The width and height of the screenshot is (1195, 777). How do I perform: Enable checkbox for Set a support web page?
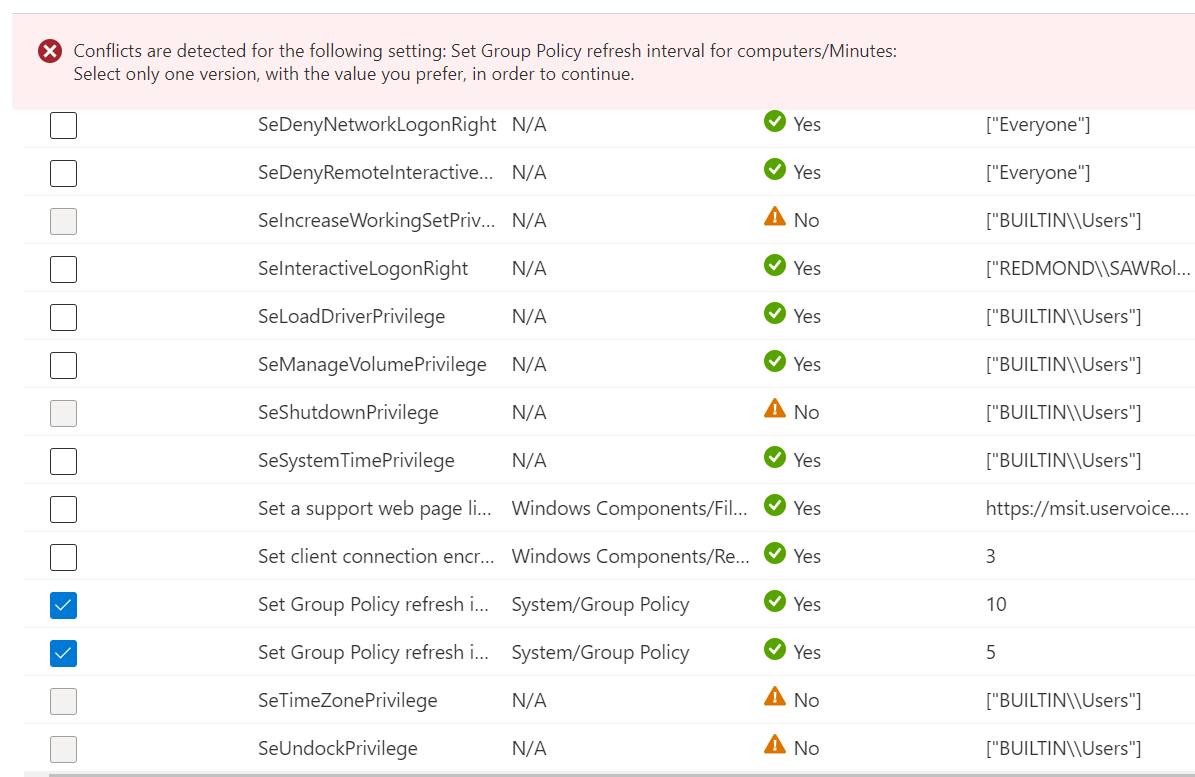(x=63, y=509)
